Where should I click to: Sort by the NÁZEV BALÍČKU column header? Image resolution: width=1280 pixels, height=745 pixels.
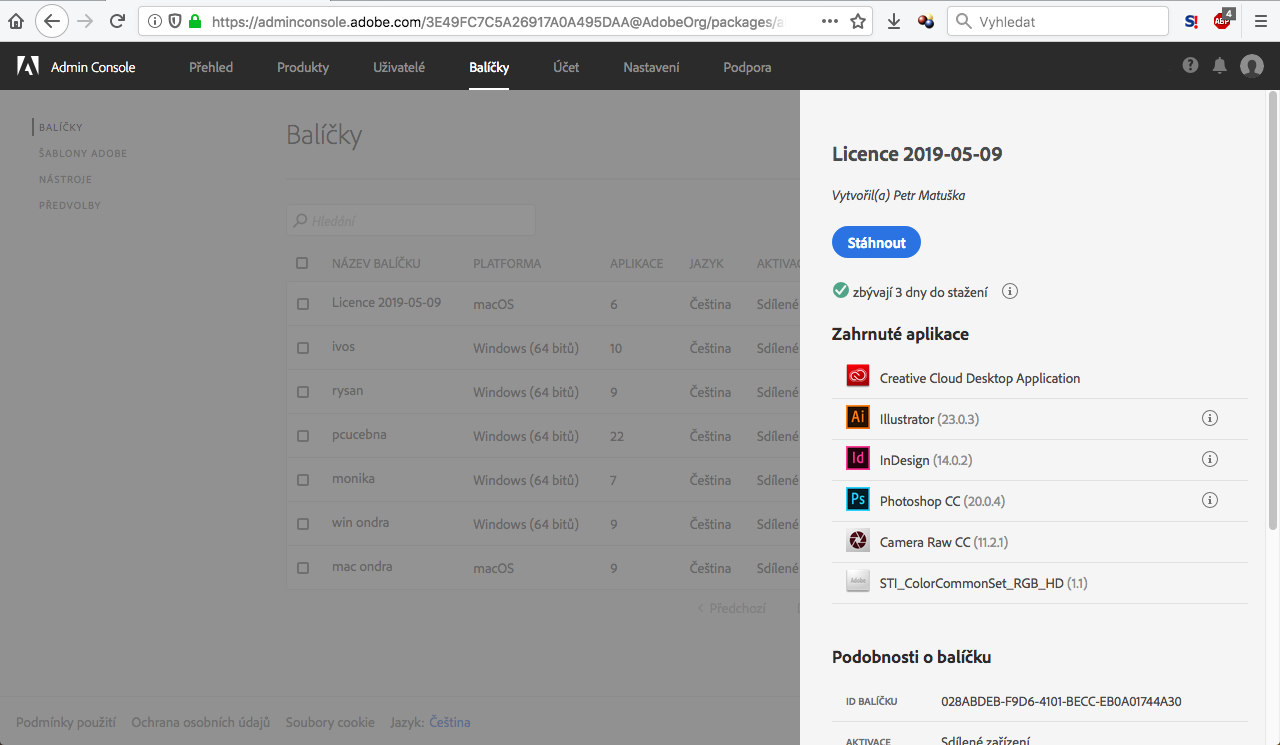coord(376,264)
